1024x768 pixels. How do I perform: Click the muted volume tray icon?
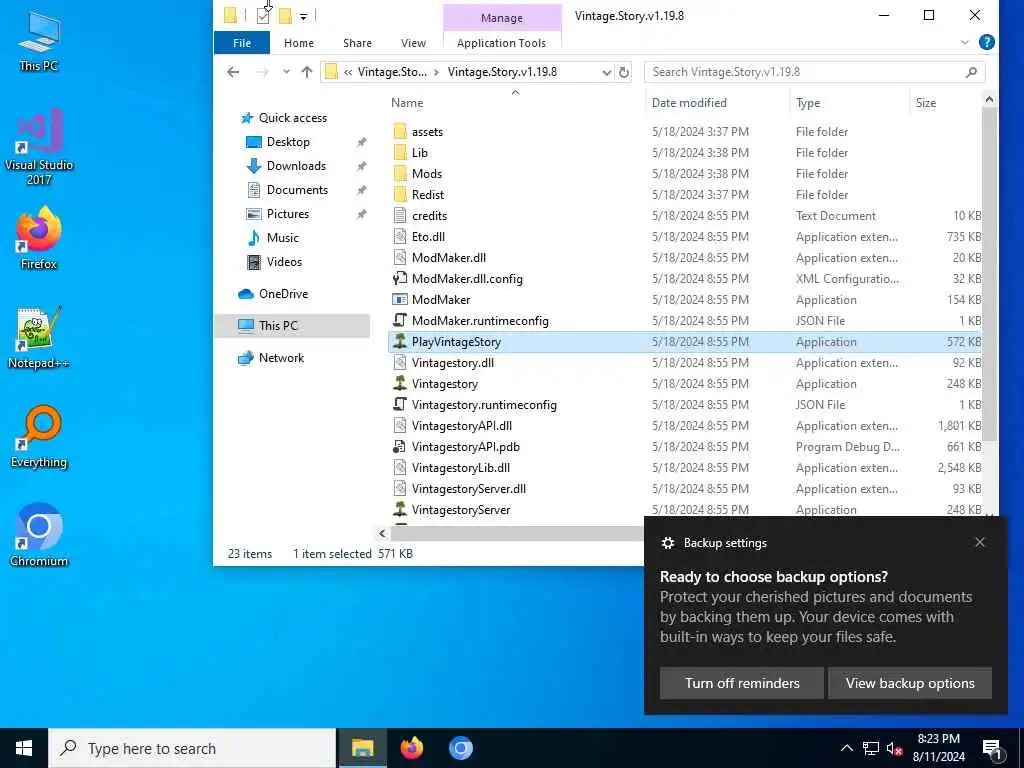895,748
